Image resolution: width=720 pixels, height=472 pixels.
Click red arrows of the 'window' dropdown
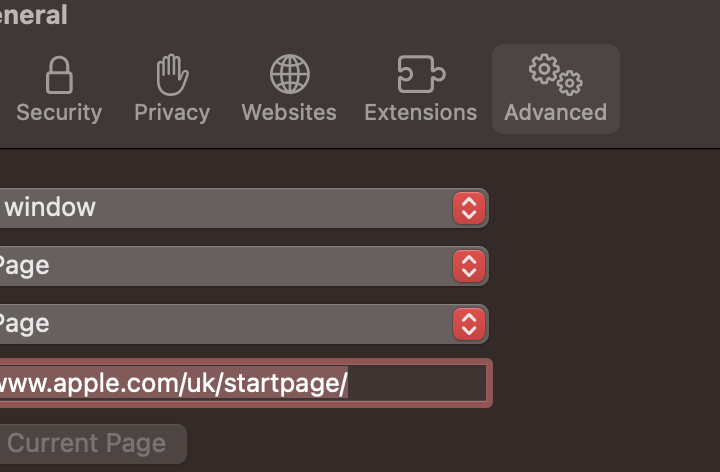[x=469, y=208]
